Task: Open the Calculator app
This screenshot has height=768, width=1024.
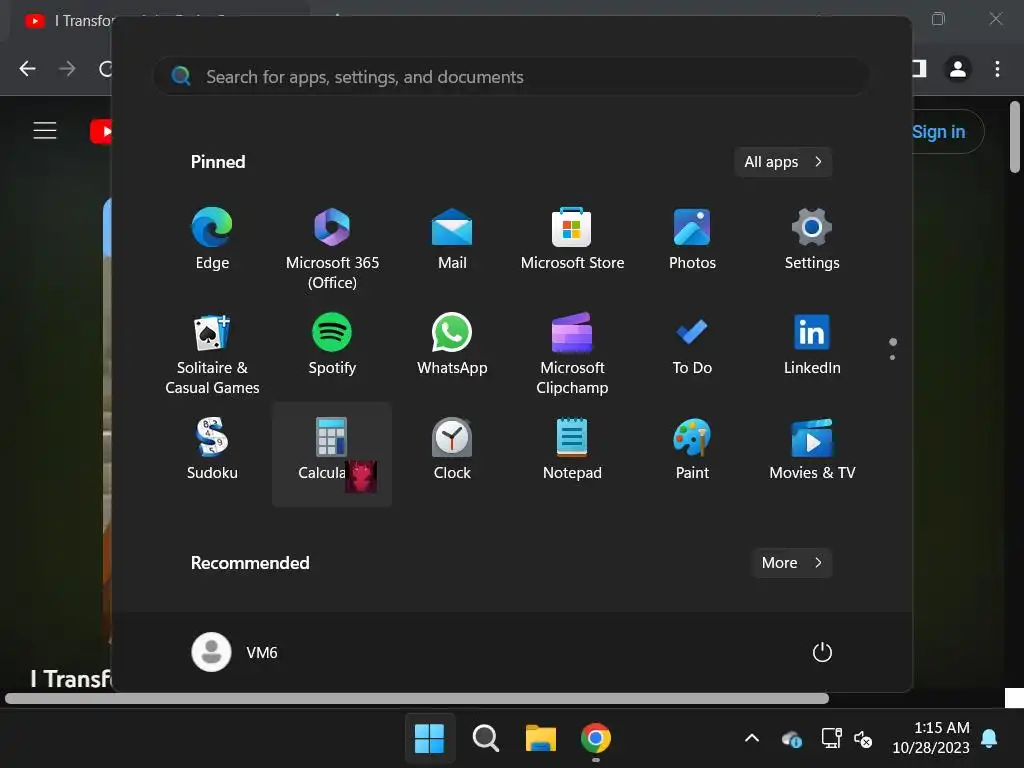Action: tap(332, 454)
